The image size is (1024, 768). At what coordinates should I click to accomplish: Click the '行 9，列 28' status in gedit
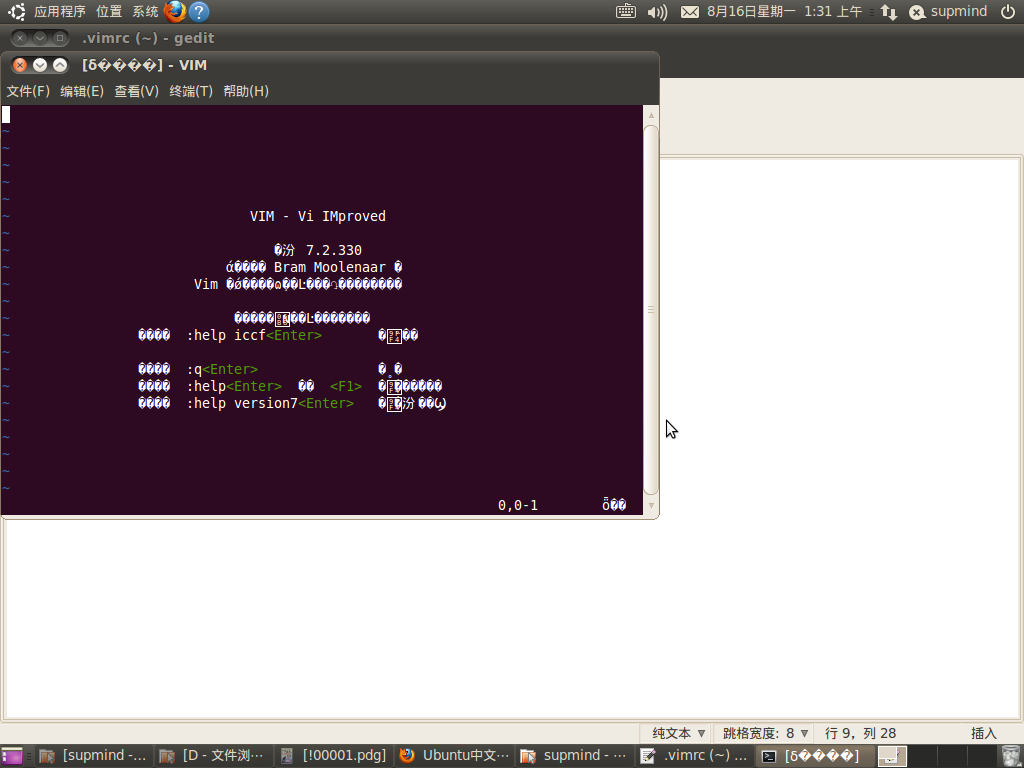click(x=861, y=733)
